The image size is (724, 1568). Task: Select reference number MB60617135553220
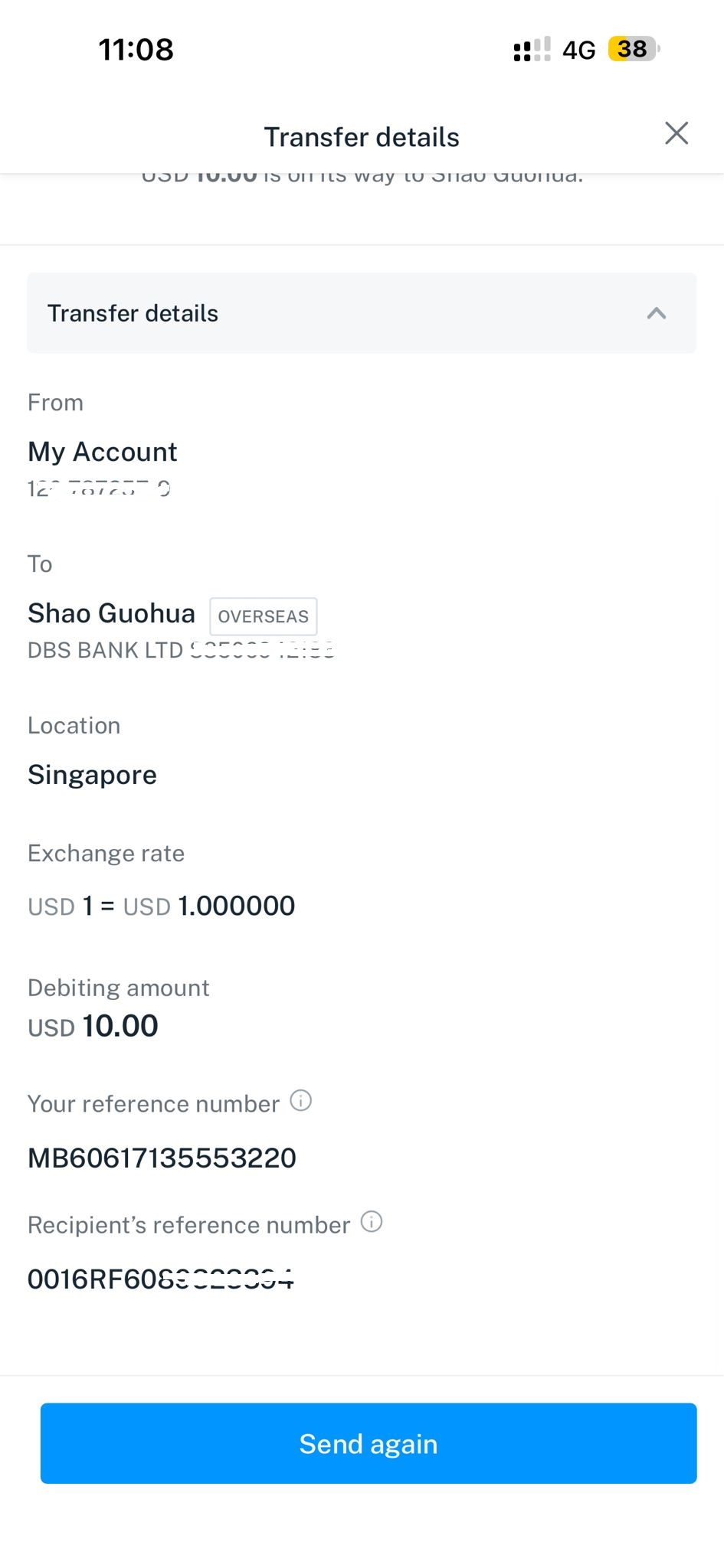[162, 1158]
